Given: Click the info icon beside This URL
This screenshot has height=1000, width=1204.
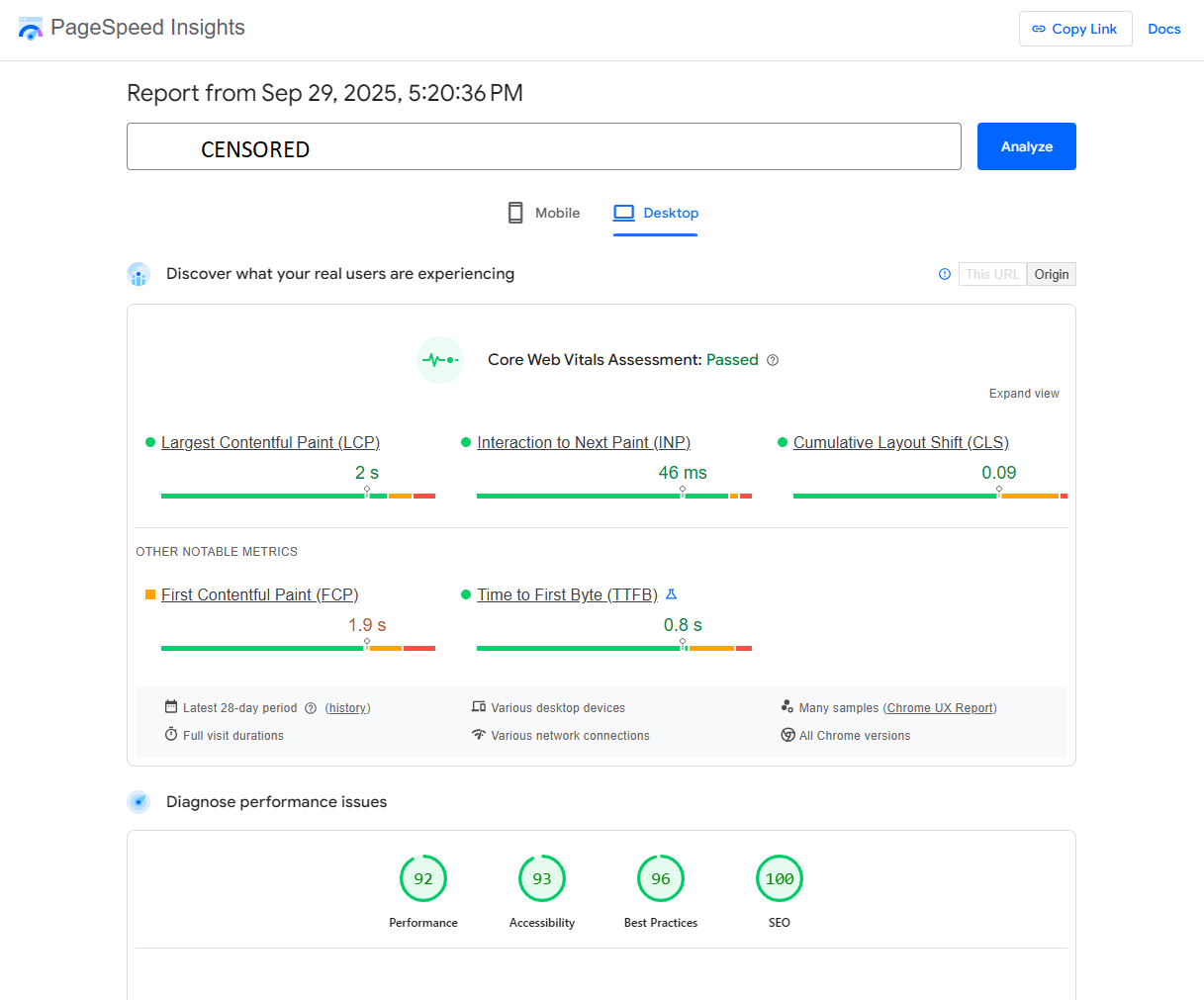Looking at the screenshot, I should pos(945,274).
